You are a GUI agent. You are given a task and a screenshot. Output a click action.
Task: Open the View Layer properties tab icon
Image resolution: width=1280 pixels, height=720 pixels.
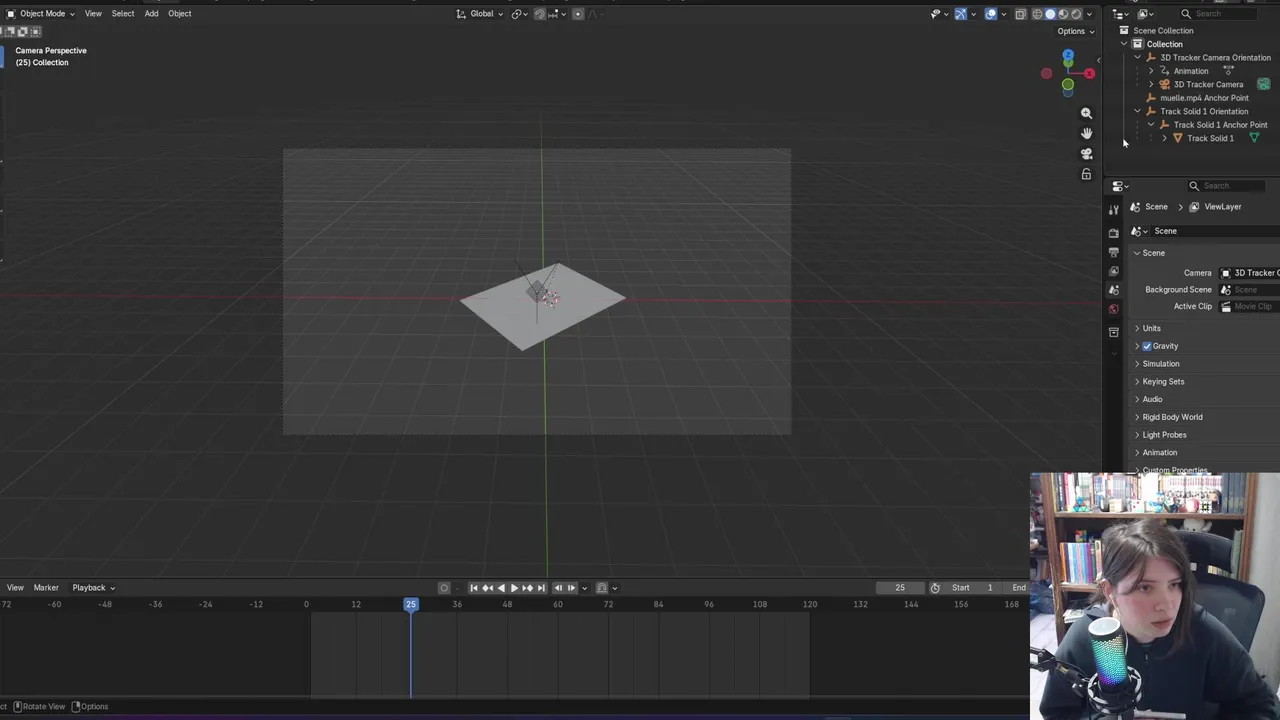point(1114,271)
